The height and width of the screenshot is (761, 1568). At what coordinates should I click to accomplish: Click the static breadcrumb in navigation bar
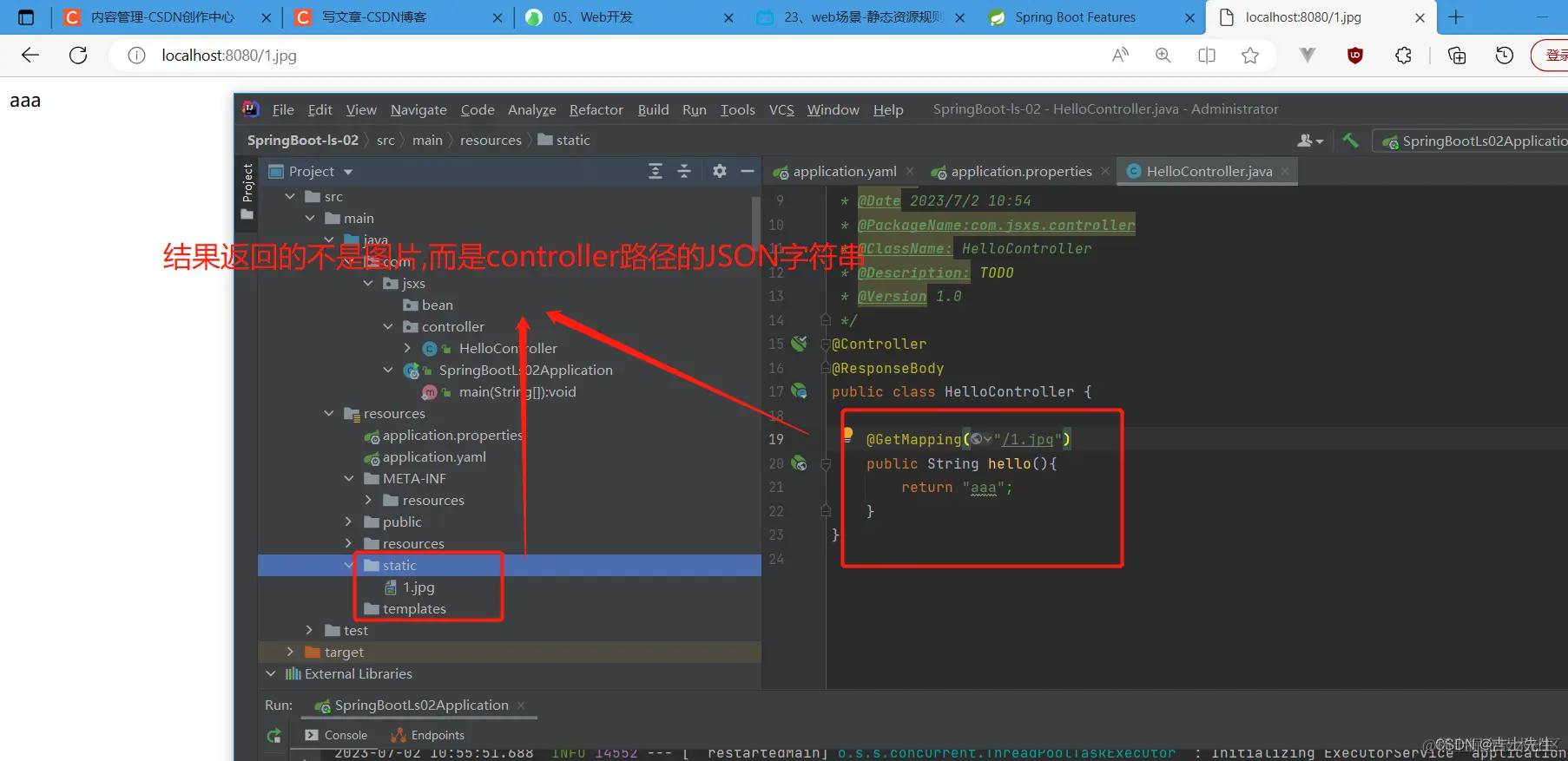[564, 140]
